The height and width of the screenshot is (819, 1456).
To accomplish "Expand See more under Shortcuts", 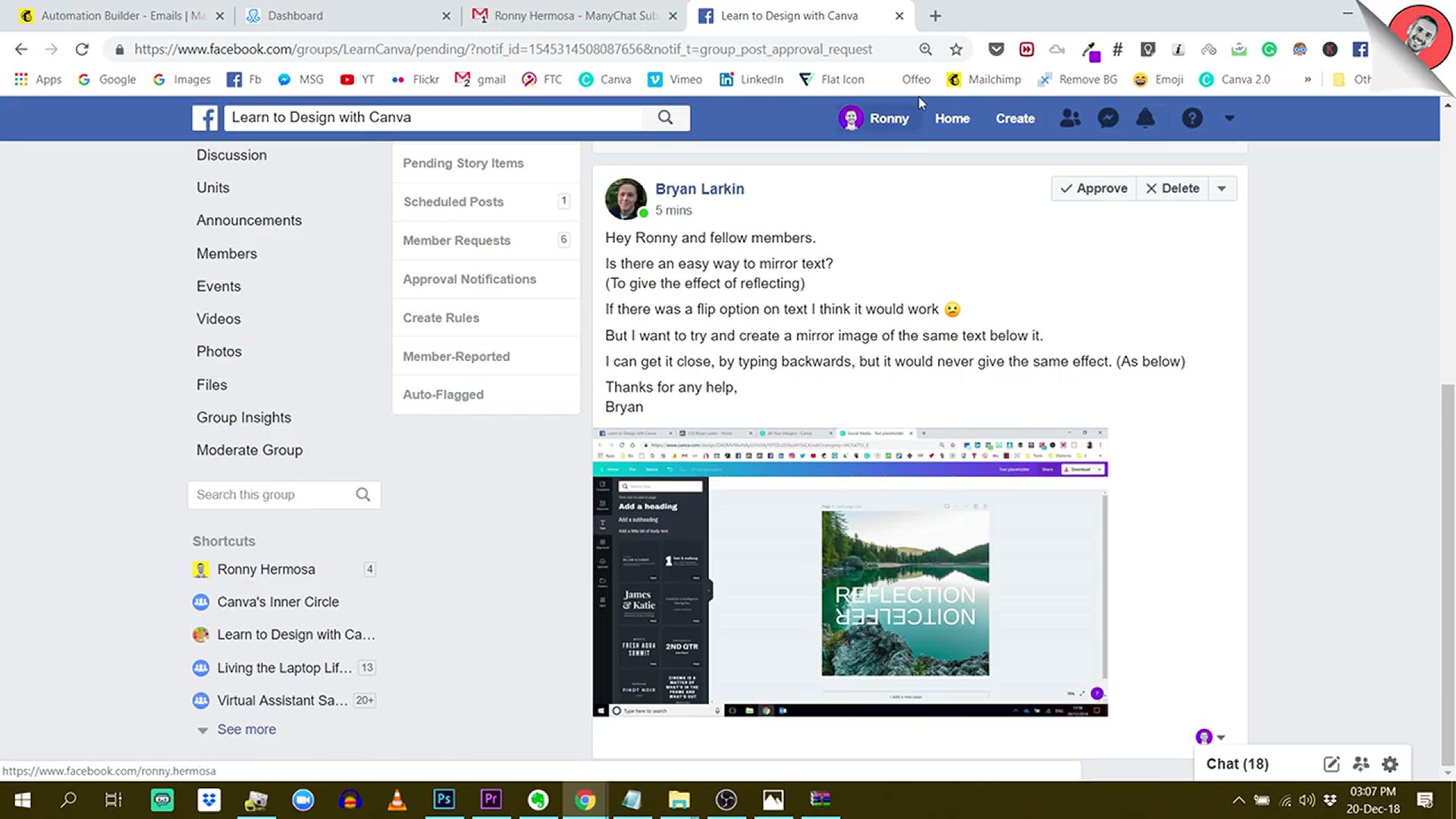I will pos(246,730).
